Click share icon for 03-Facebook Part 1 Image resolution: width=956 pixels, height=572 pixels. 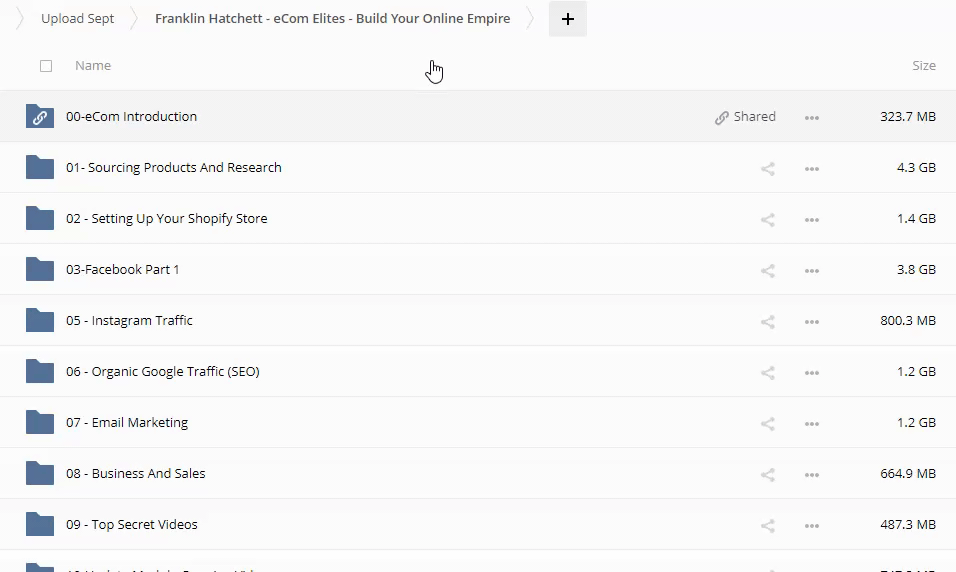click(x=768, y=270)
